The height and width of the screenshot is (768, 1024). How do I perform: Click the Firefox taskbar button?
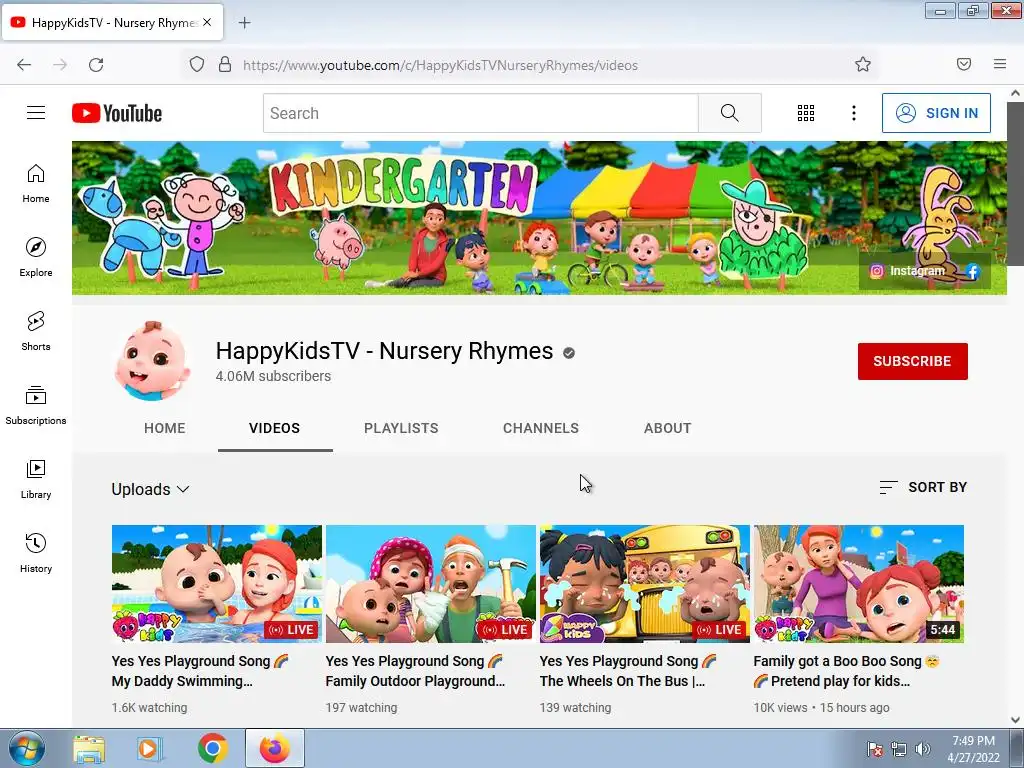click(275, 748)
